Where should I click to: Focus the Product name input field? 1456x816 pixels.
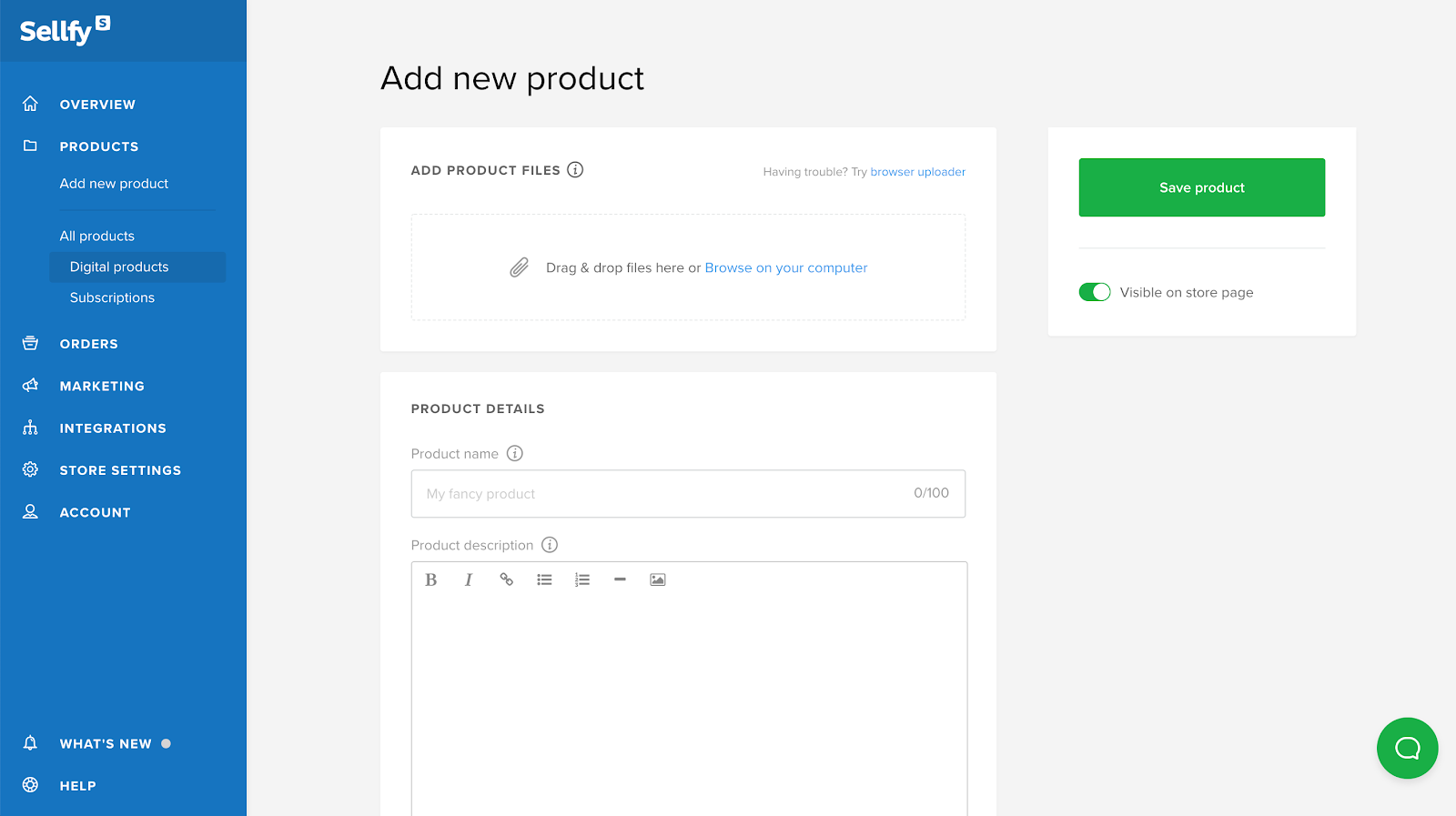(x=664, y=494)
